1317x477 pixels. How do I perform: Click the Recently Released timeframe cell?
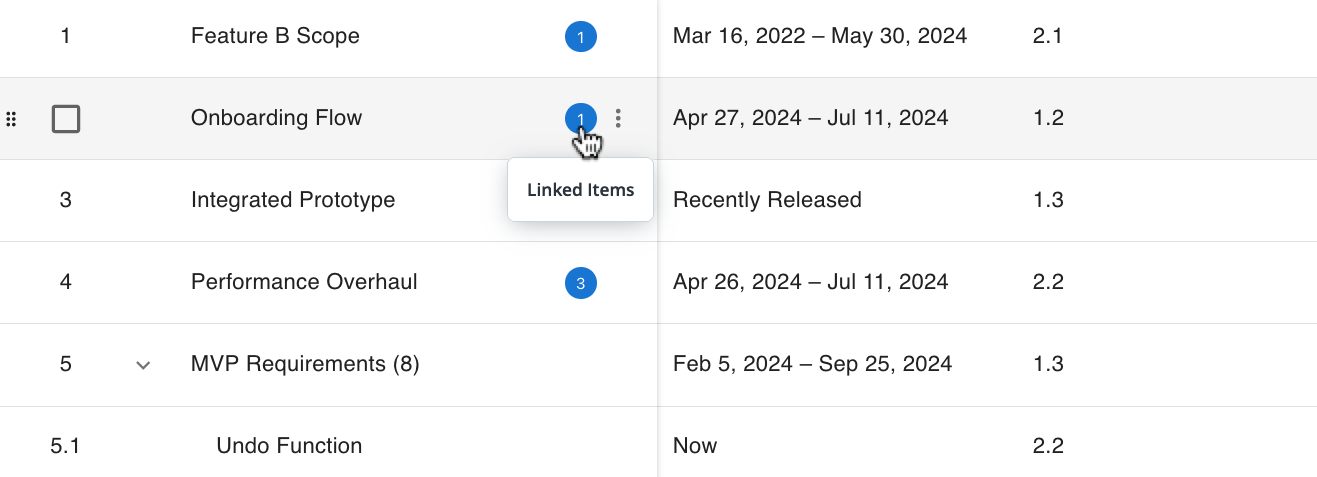pos(767,201)
